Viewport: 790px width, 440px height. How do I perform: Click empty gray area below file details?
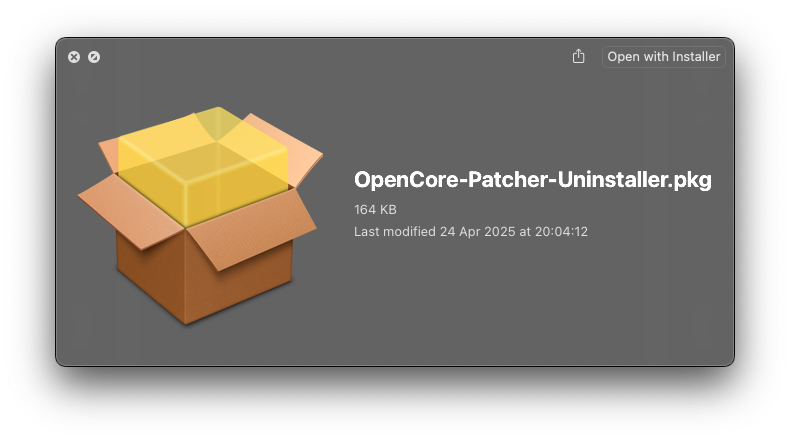530,310
